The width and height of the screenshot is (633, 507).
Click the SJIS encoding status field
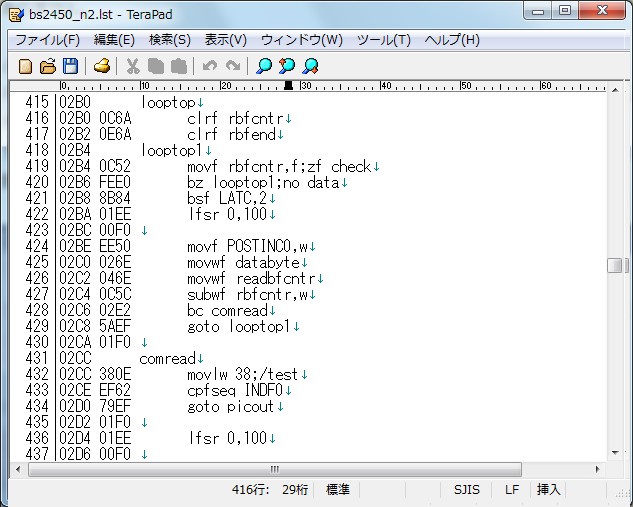pos(467,490)
